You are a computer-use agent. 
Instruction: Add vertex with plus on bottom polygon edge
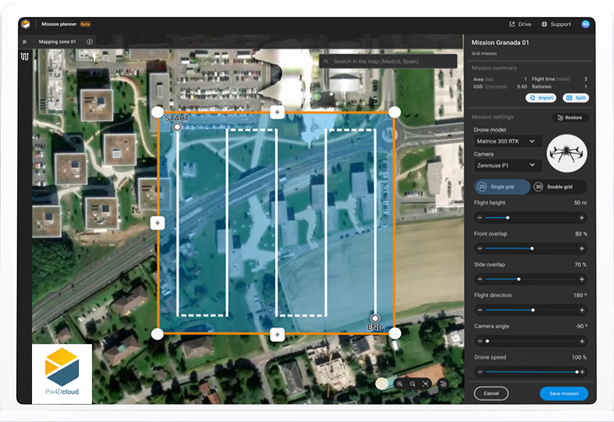(277, 335)
